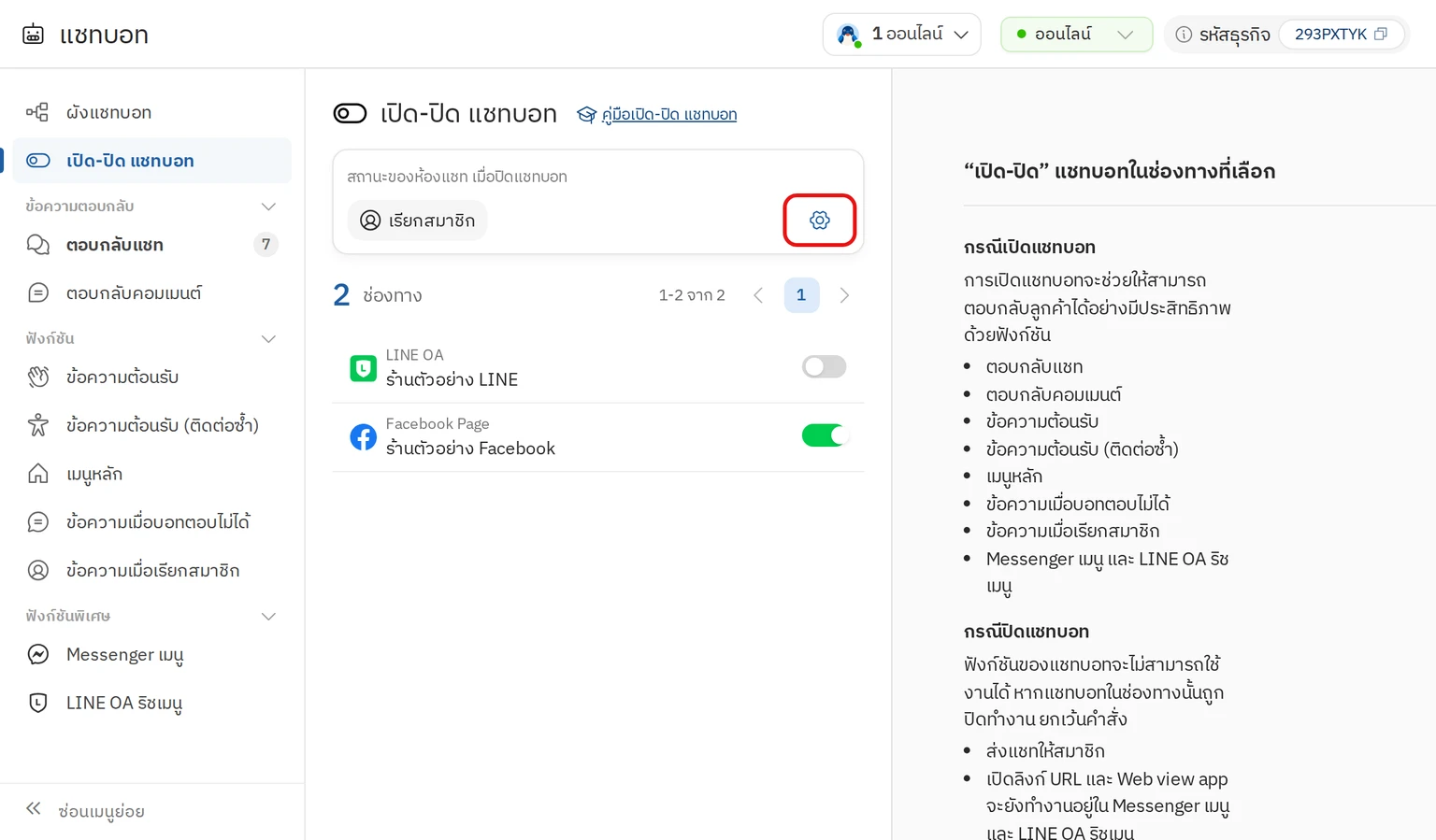Click the 1-2 จาก 2 pagination text
This screenshot has height=840, width=1436.
(692, 295)
